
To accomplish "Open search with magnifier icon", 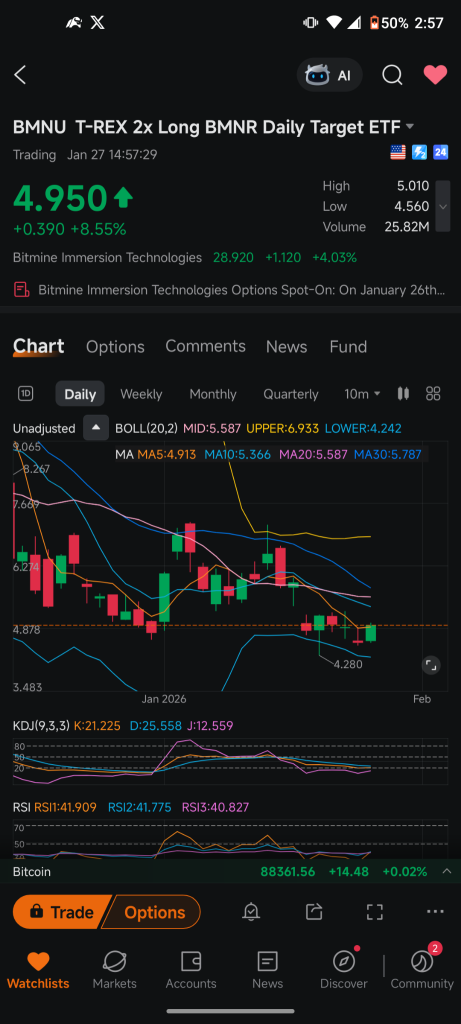I will coord(392,75).
